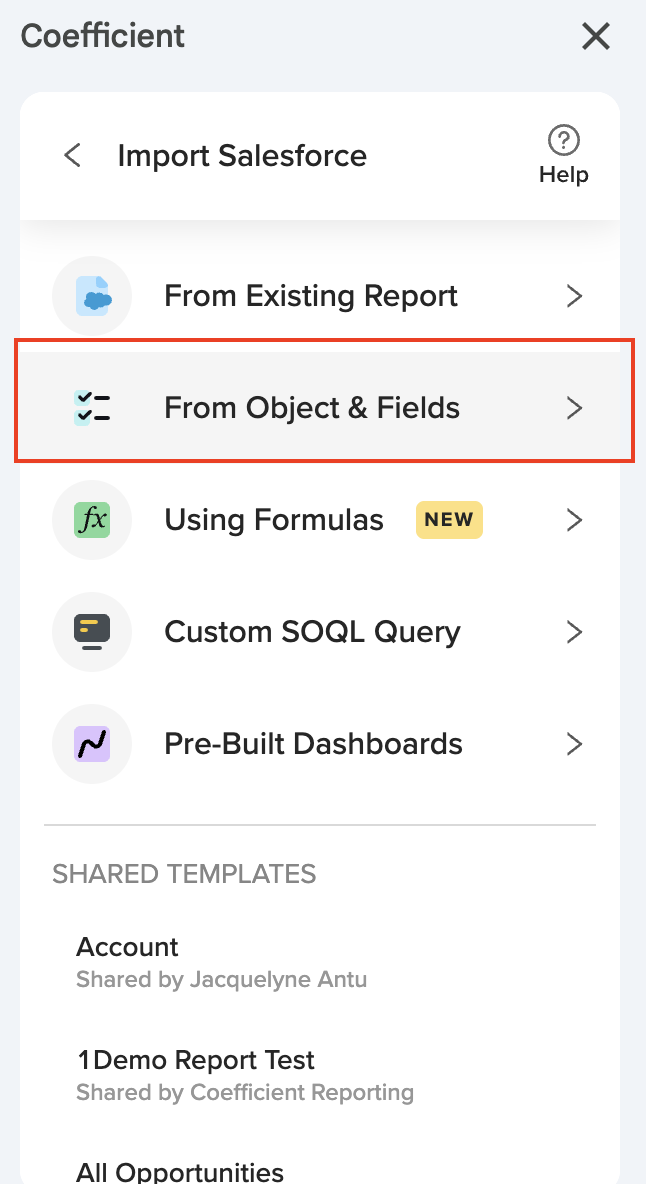The width and height of the screenshot is (646, 1184).
Task: Open the All Opportunities template
Action: point(180,1171)
